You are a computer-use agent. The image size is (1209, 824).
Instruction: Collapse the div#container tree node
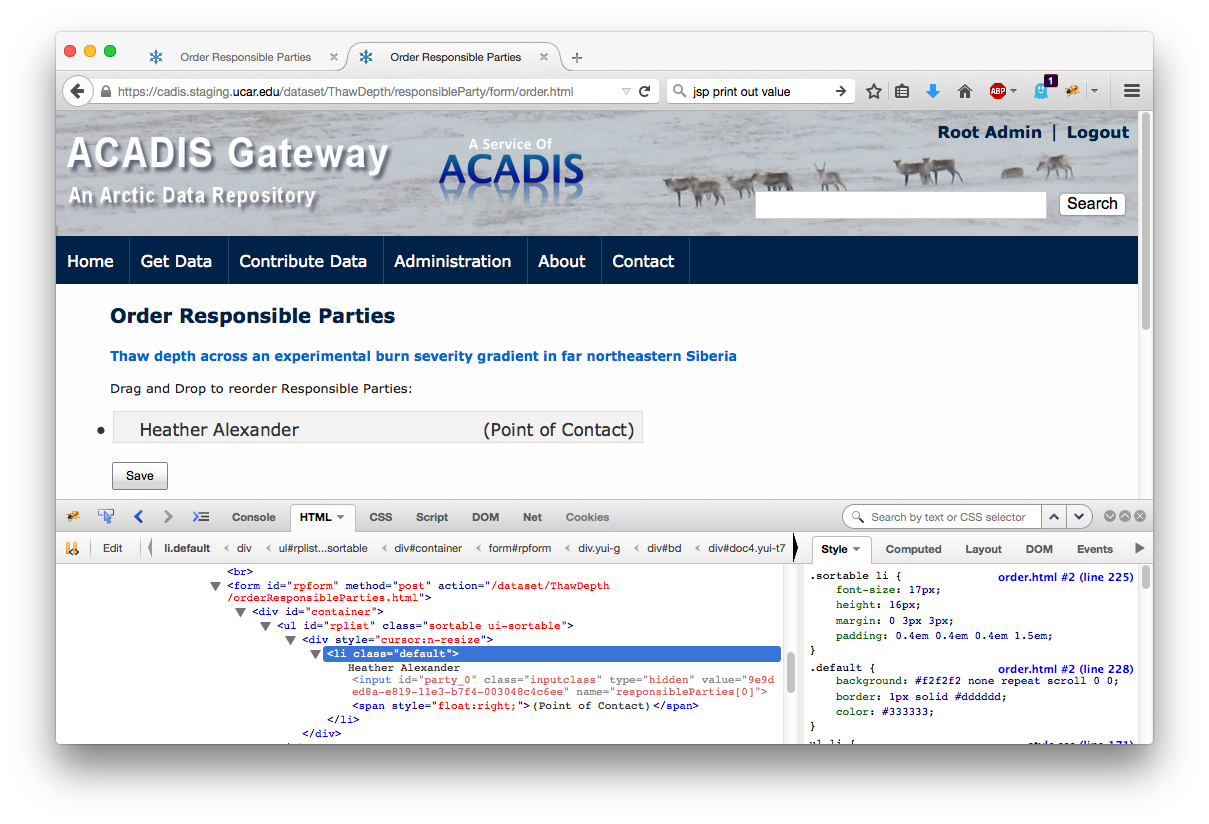click(241, 613)
